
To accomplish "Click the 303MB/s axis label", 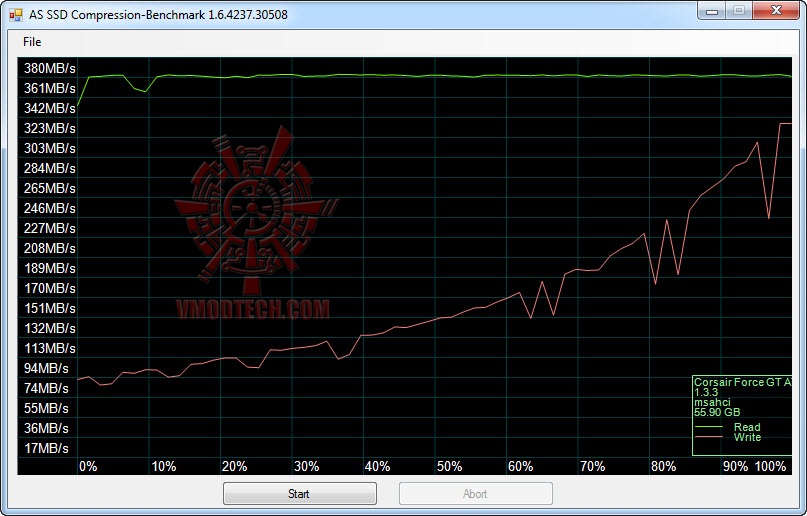I will (x=49, y=149).
